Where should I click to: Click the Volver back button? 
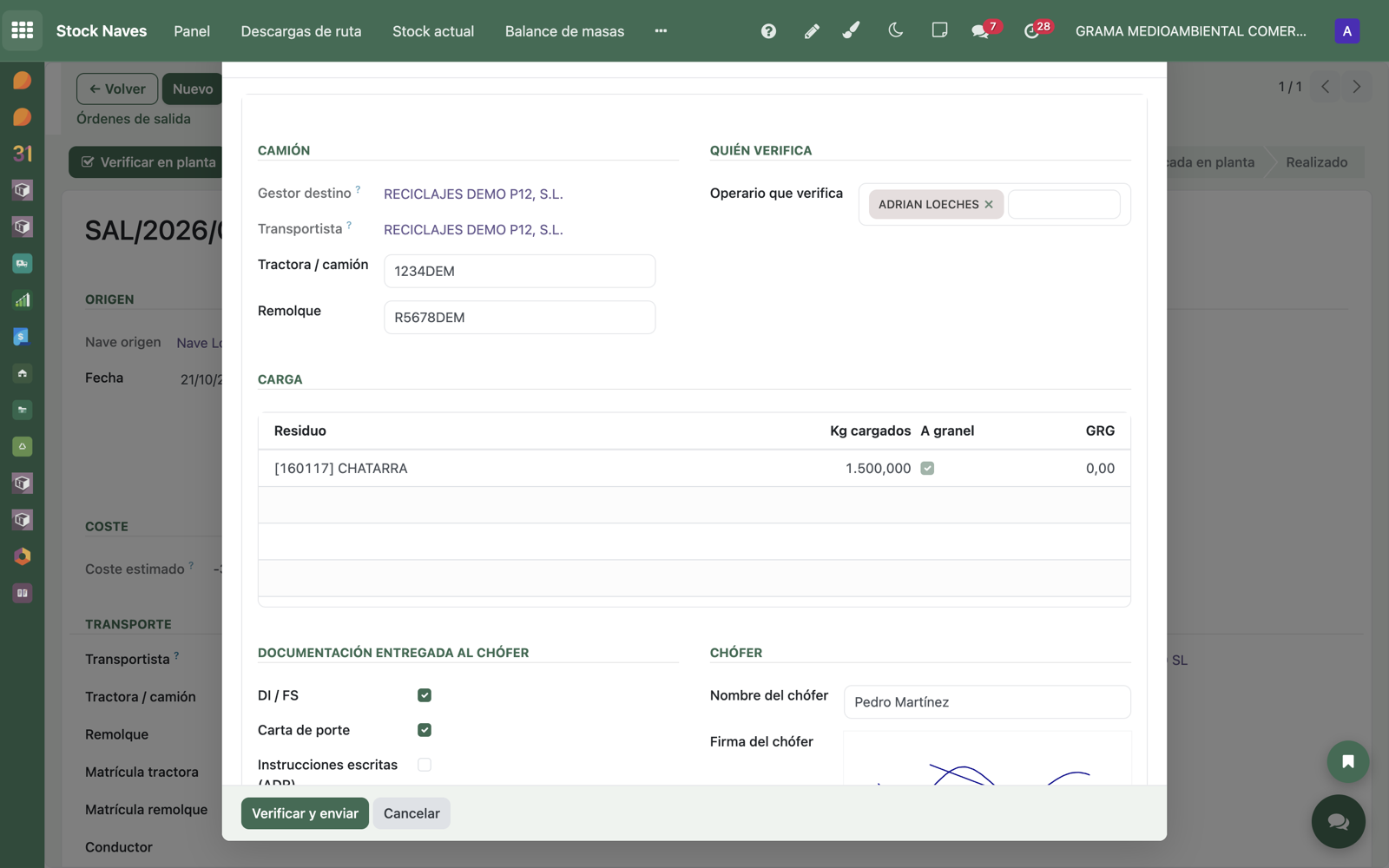click(x=117, y=89)
